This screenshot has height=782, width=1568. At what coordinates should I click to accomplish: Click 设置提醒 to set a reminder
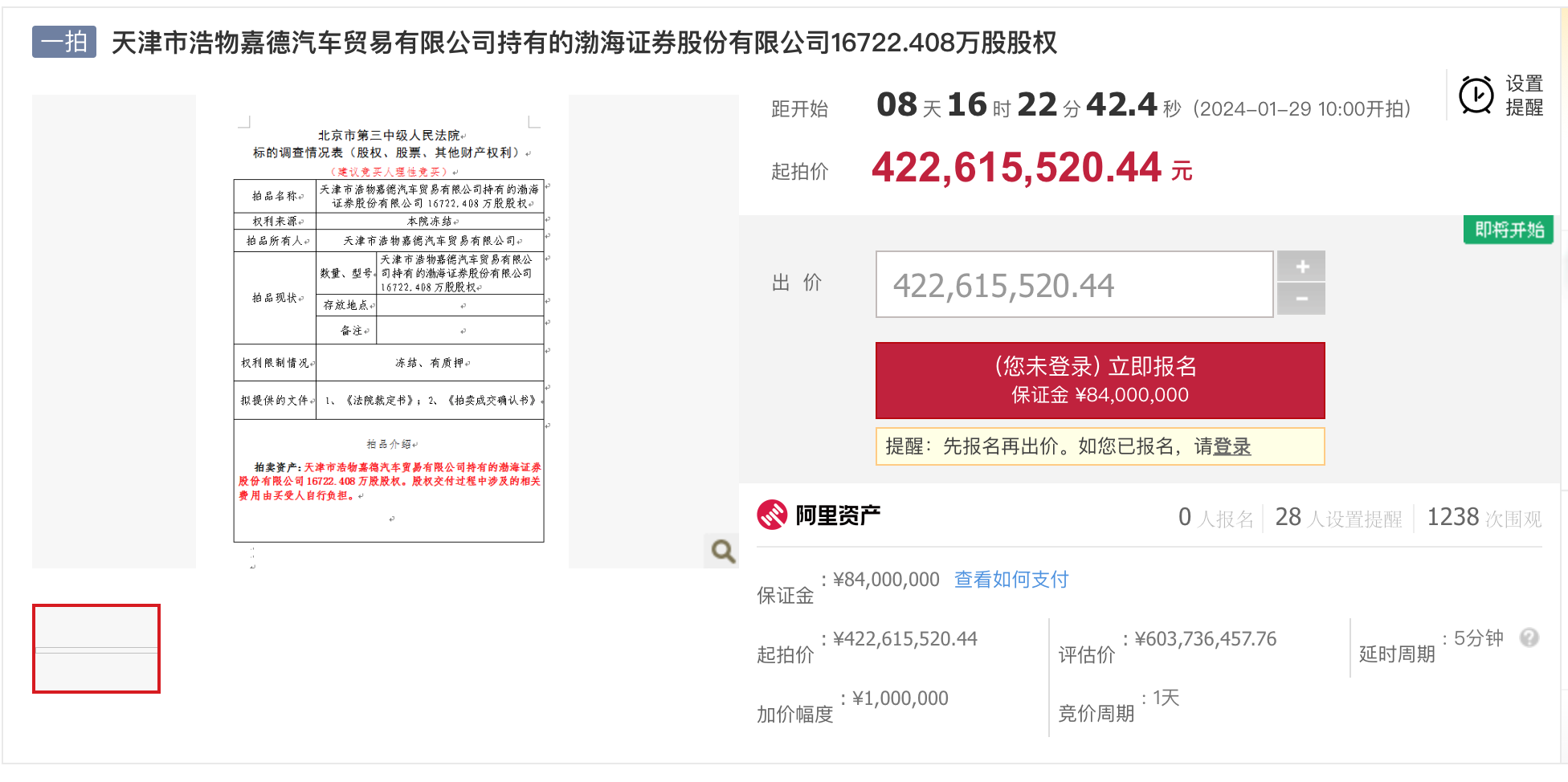tap(1524, 96)
